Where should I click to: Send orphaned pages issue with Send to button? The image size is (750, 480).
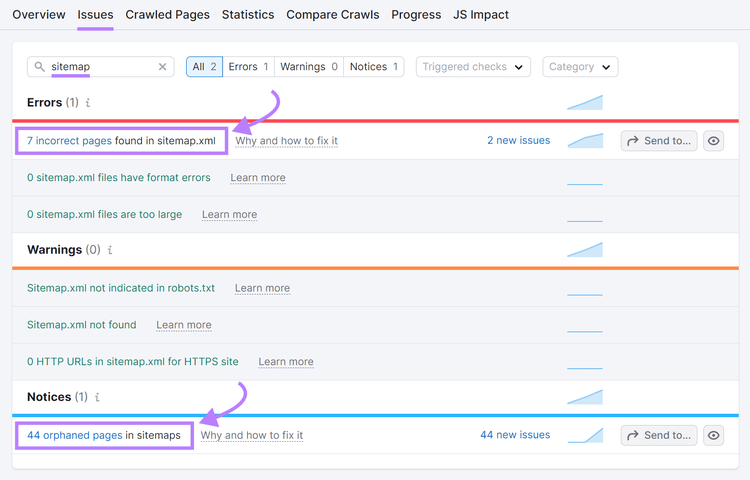[x=659, y=436]
